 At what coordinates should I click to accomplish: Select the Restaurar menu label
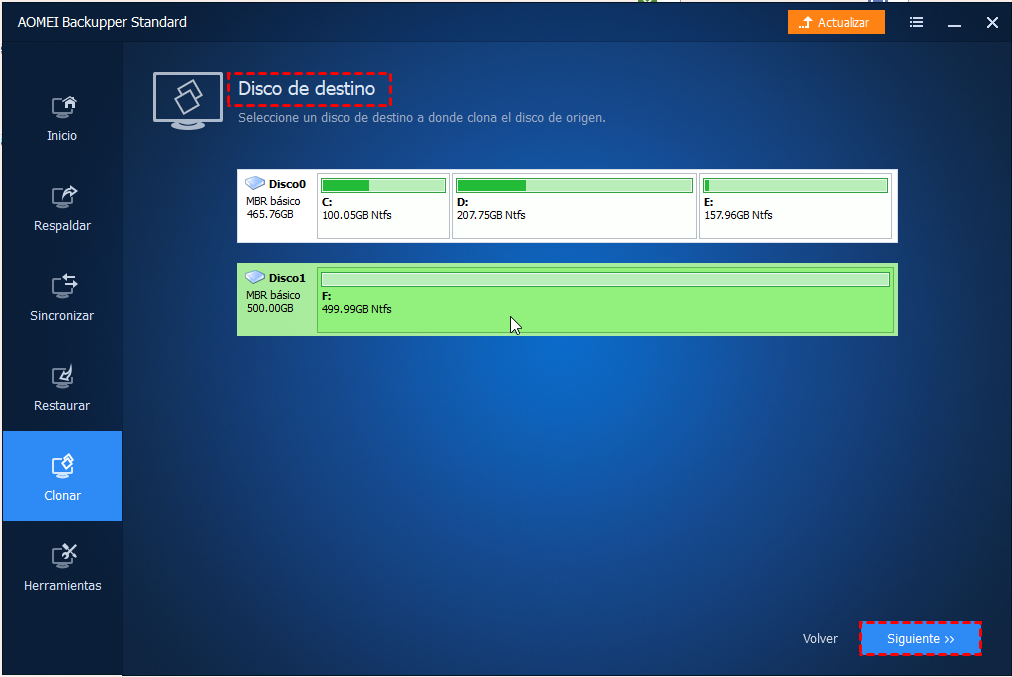62,406
